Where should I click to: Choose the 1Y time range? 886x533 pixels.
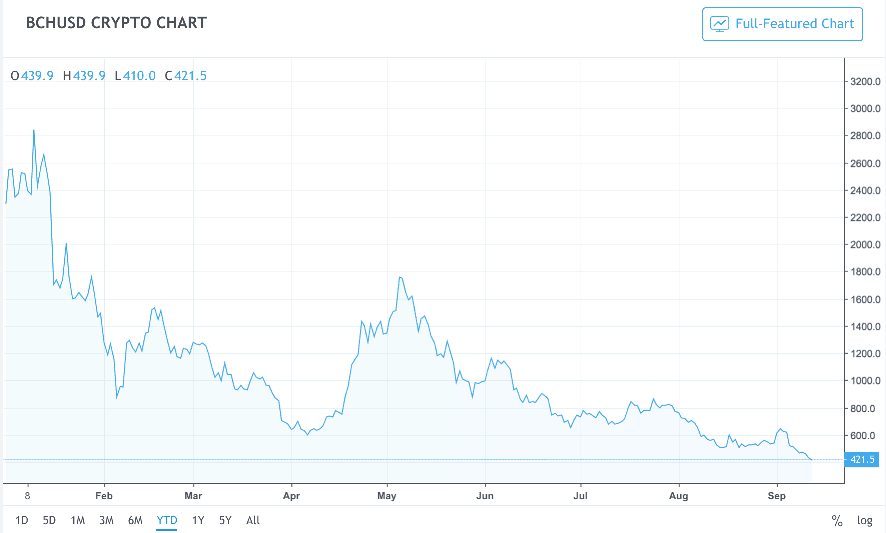pyautogui.click(x=198, y=520)
